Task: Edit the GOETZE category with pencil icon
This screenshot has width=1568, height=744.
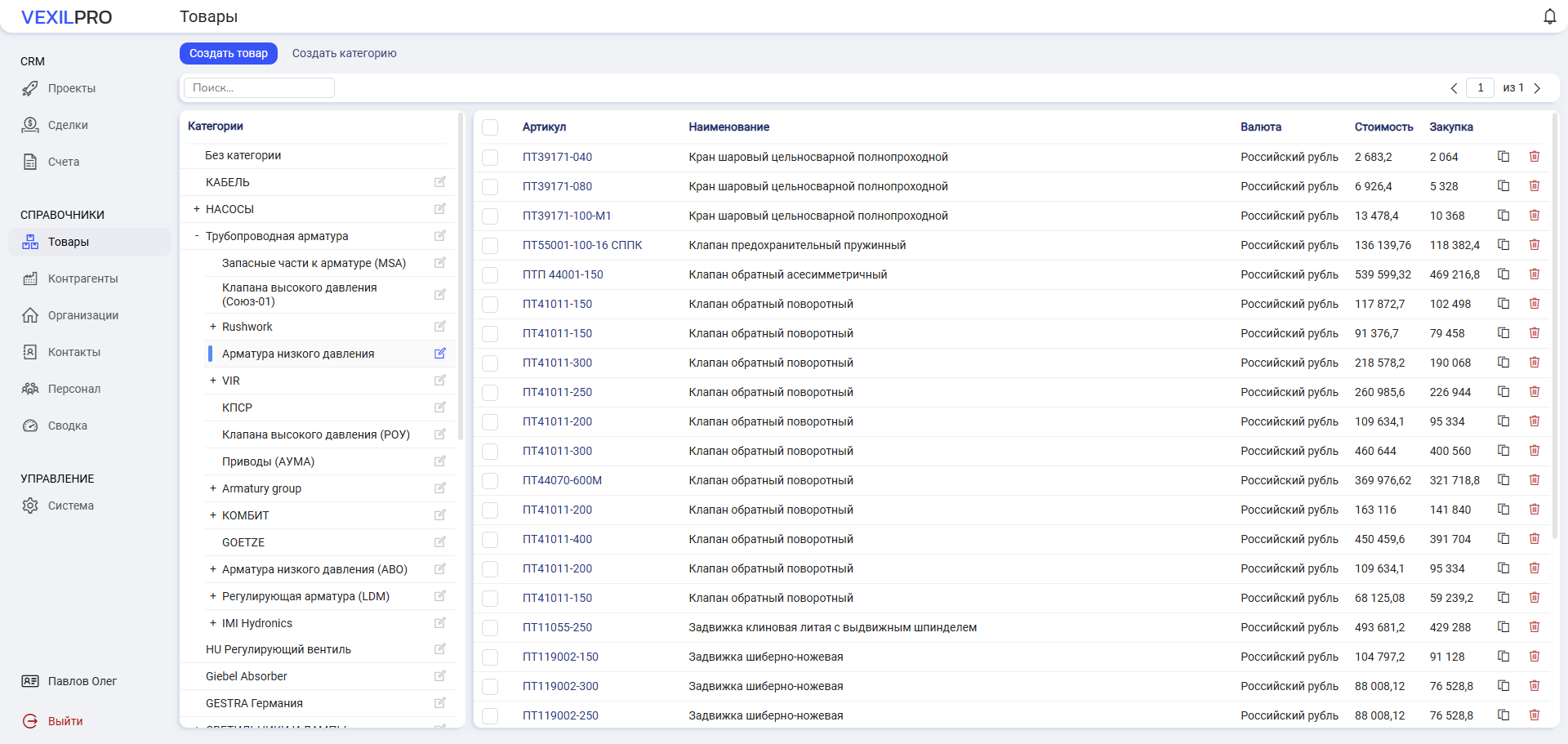Action: 440,542
